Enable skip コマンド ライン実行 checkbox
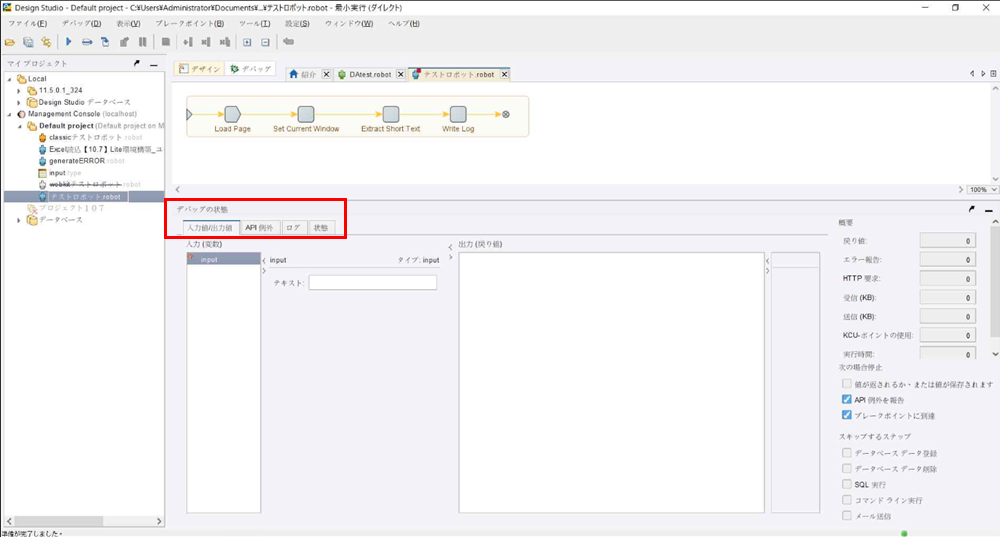The width and height of the screenshot is (1000, 537). [x=846, y=500]
